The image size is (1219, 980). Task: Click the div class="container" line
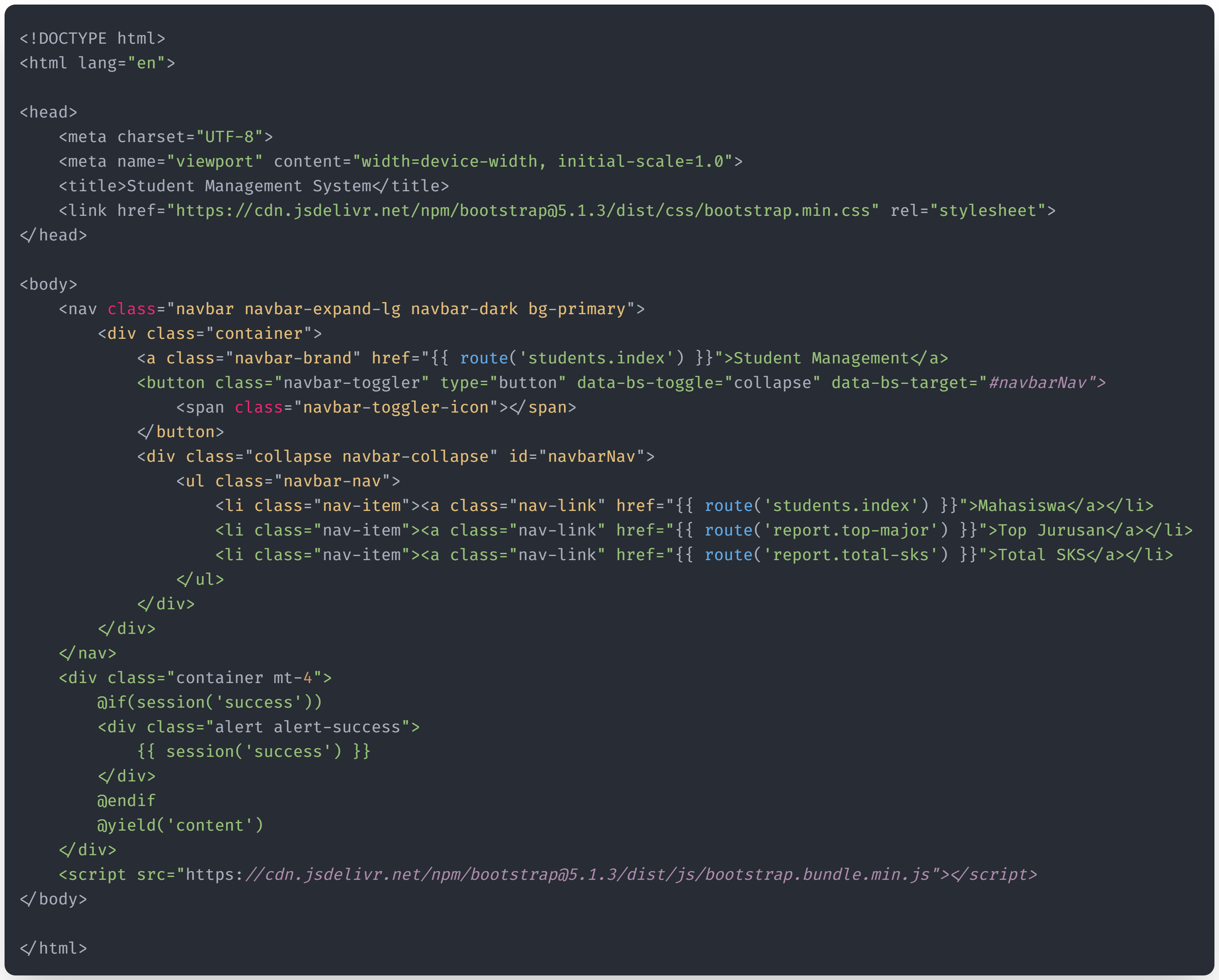[210, 333]
